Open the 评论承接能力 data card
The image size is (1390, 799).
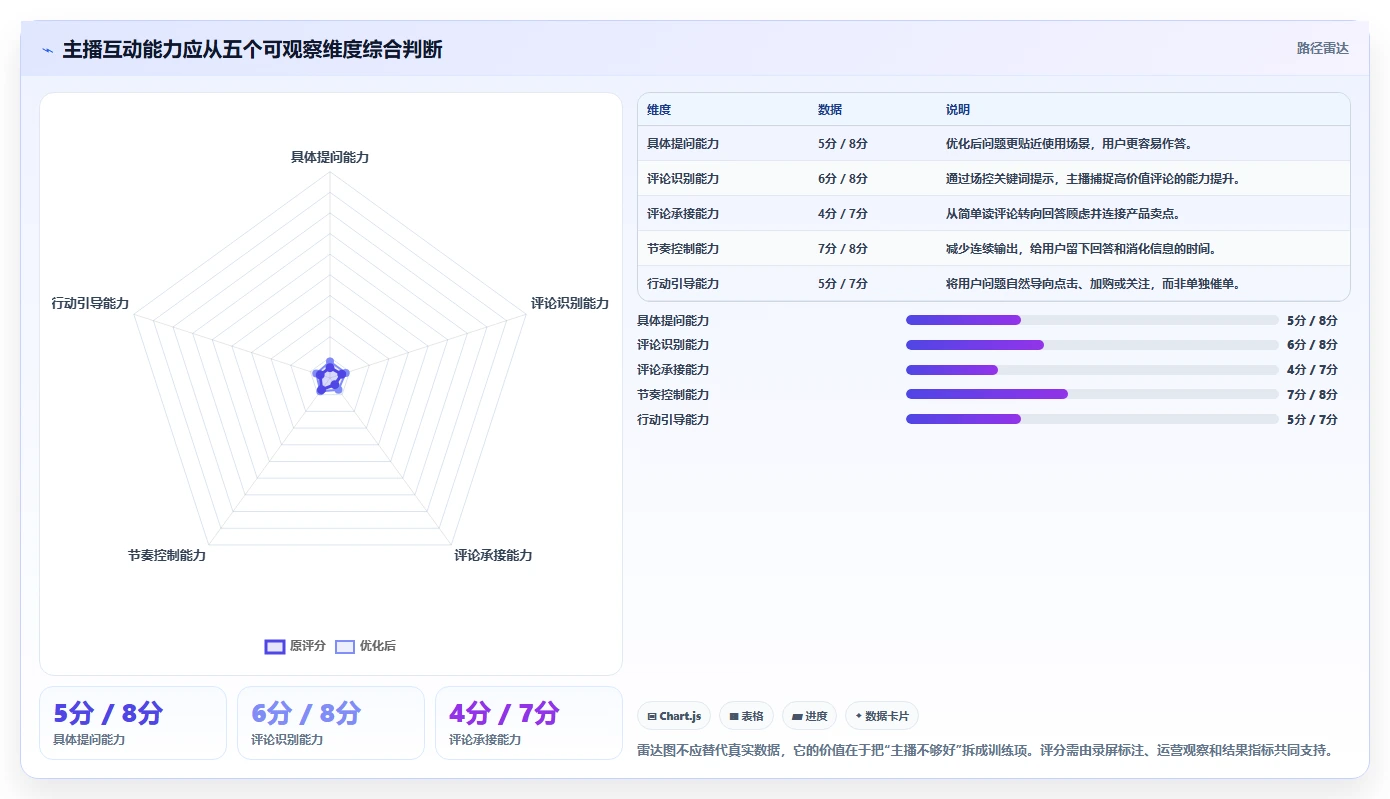tap(529, 723)
